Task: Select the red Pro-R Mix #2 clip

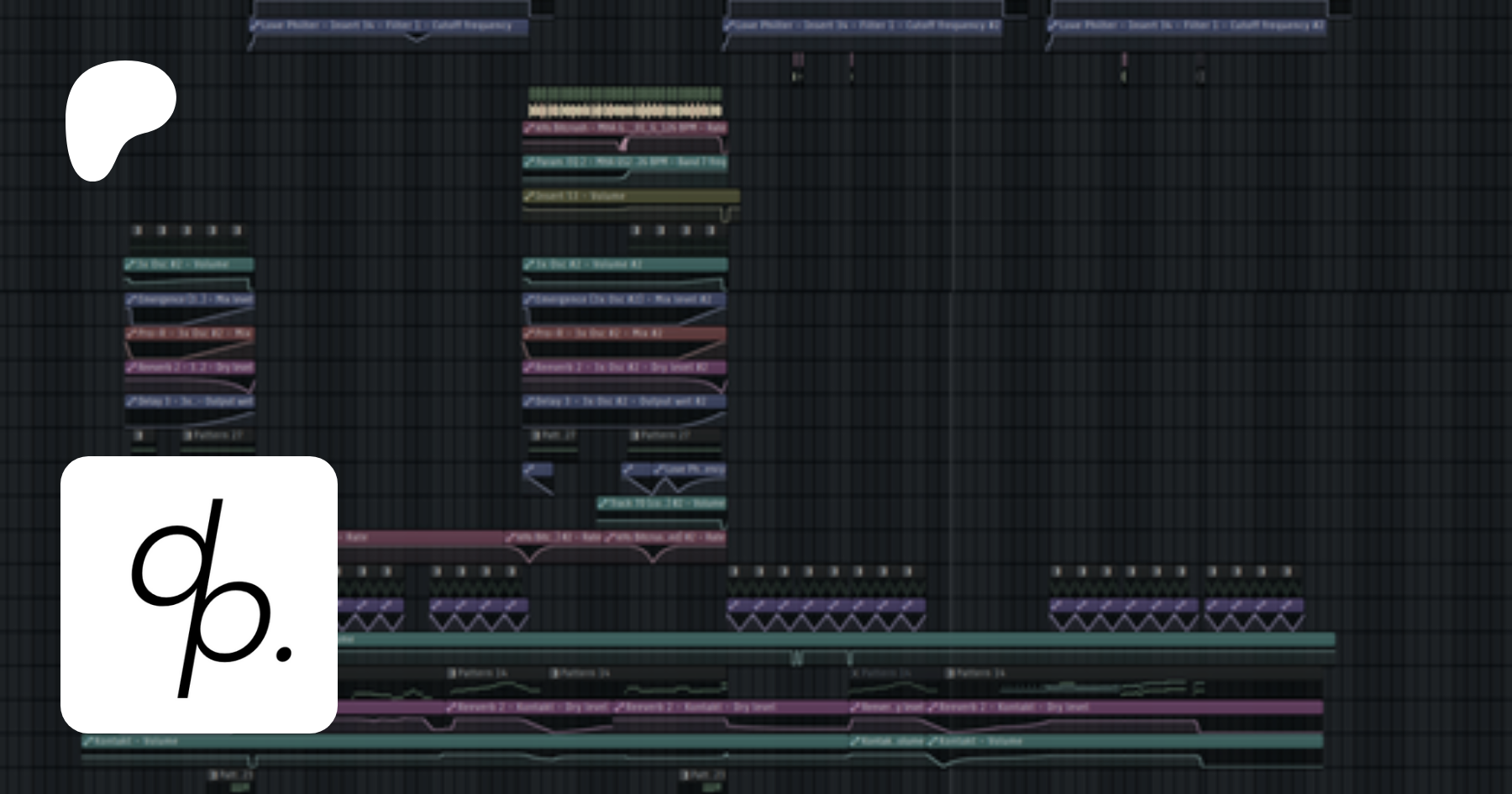Action: (x=626, y=334)
